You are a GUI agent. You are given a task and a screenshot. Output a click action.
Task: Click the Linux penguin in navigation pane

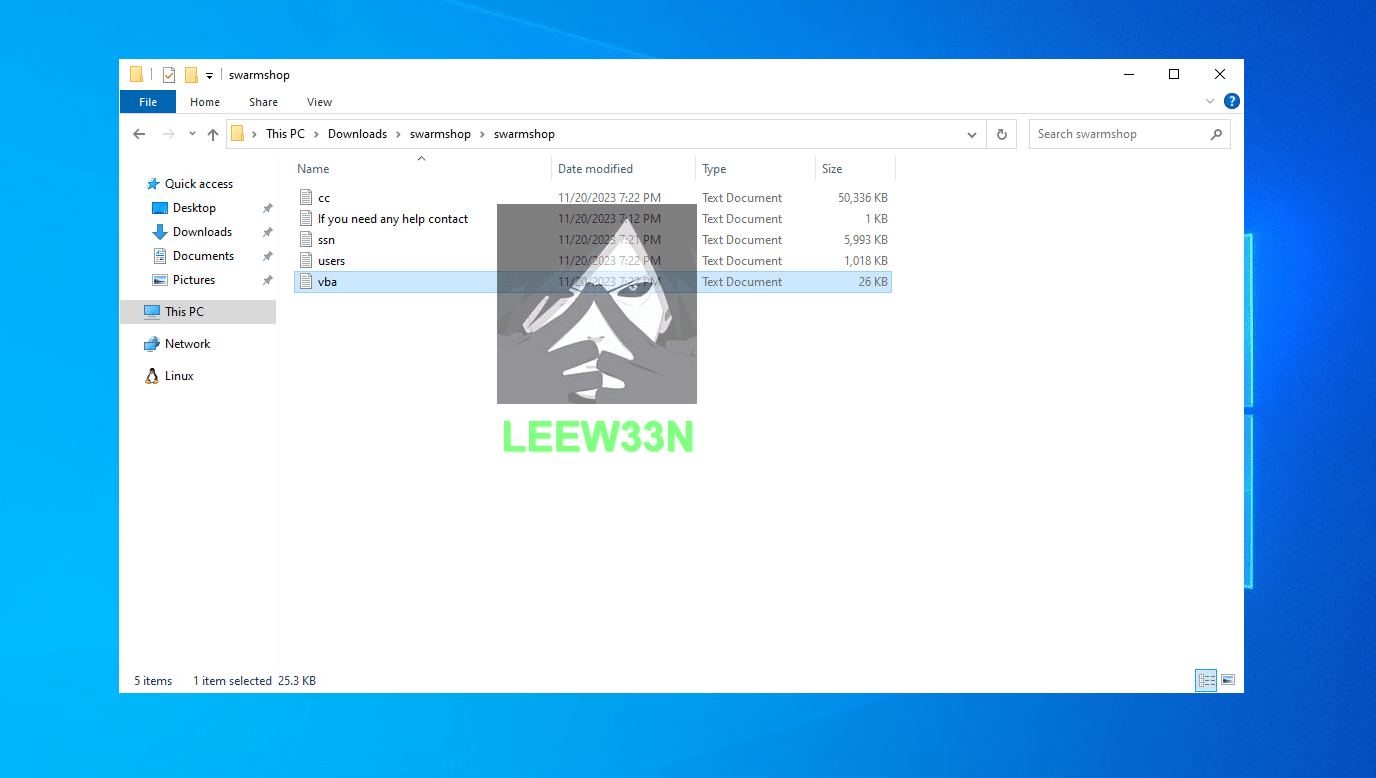click(152, 376)
